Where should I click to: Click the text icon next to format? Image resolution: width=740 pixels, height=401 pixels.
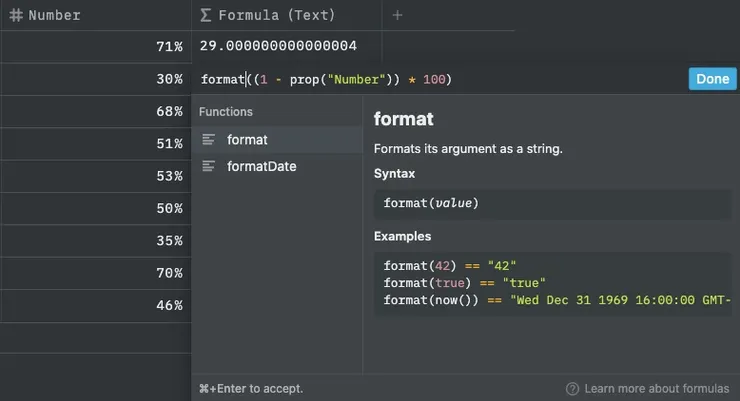209,140
